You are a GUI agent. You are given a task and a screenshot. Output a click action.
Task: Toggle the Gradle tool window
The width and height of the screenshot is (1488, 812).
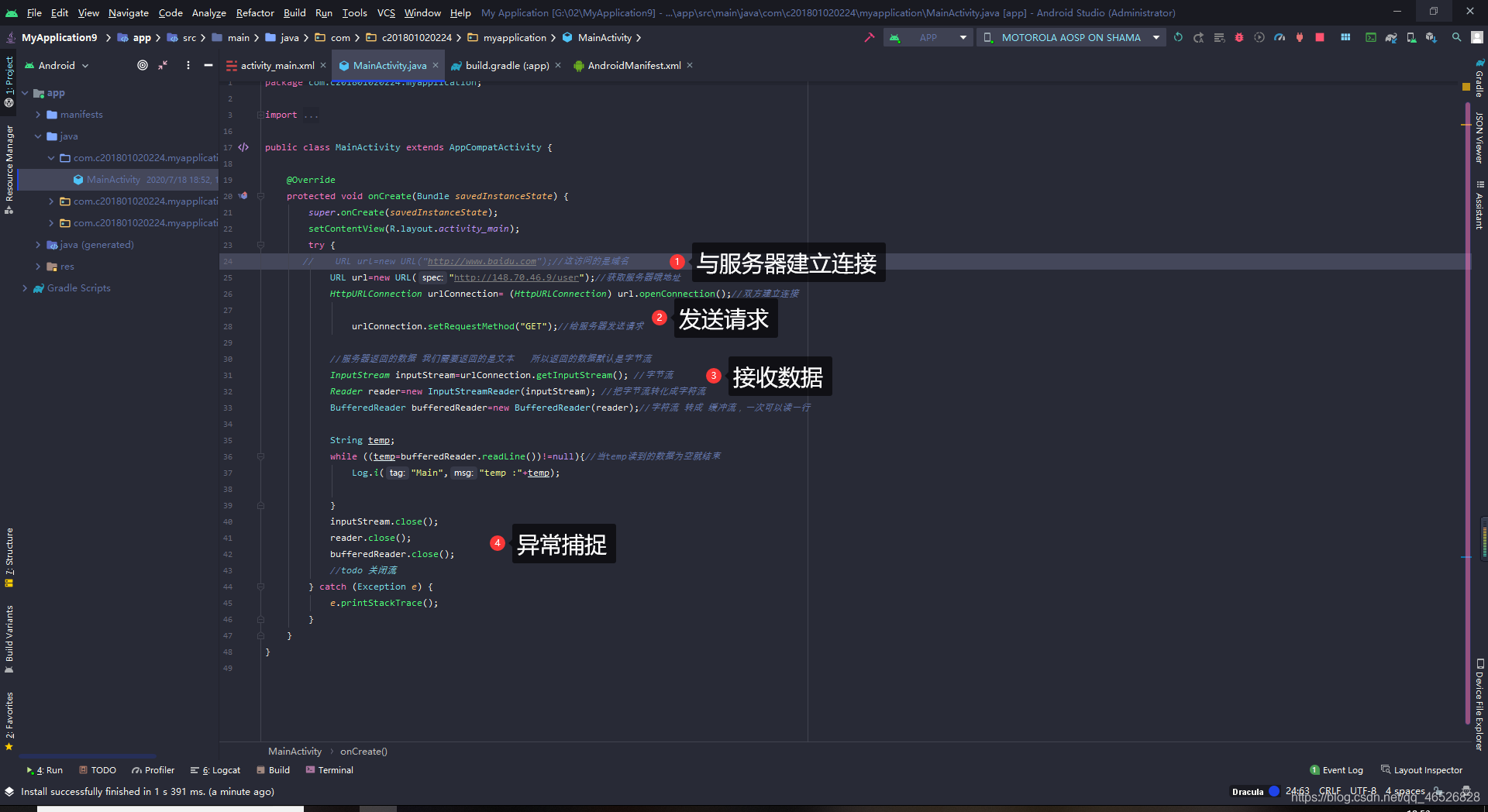point(1479,78)
